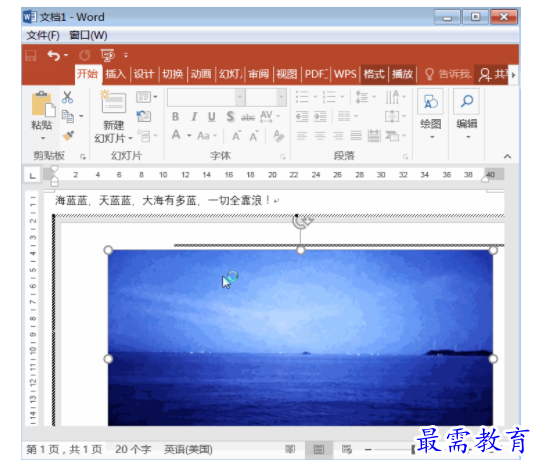Click the Distributed alignment icon
Screen dimensions: 538x472
[x=374, y=136]
